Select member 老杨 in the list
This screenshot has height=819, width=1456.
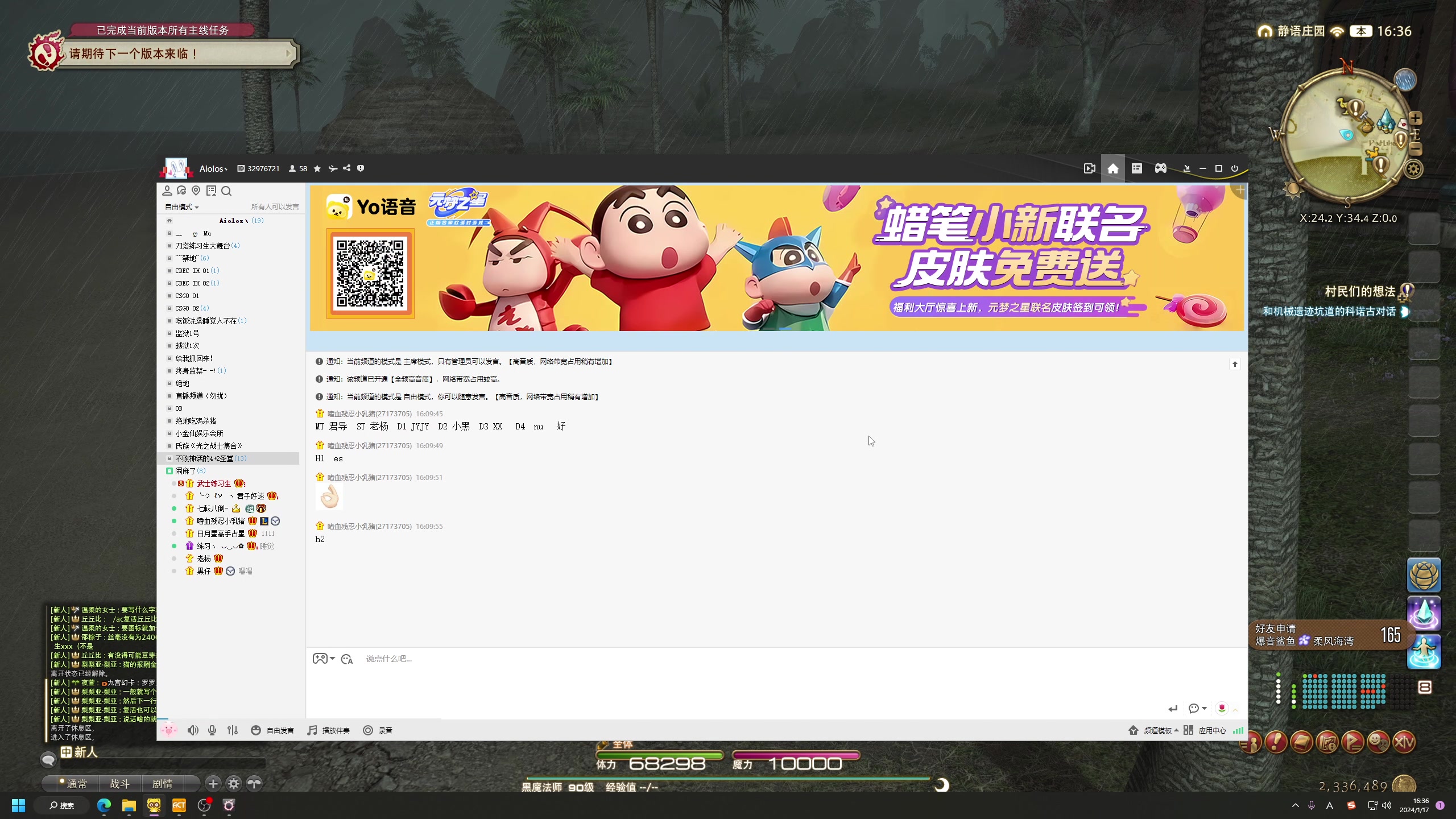tap(204, 559)
